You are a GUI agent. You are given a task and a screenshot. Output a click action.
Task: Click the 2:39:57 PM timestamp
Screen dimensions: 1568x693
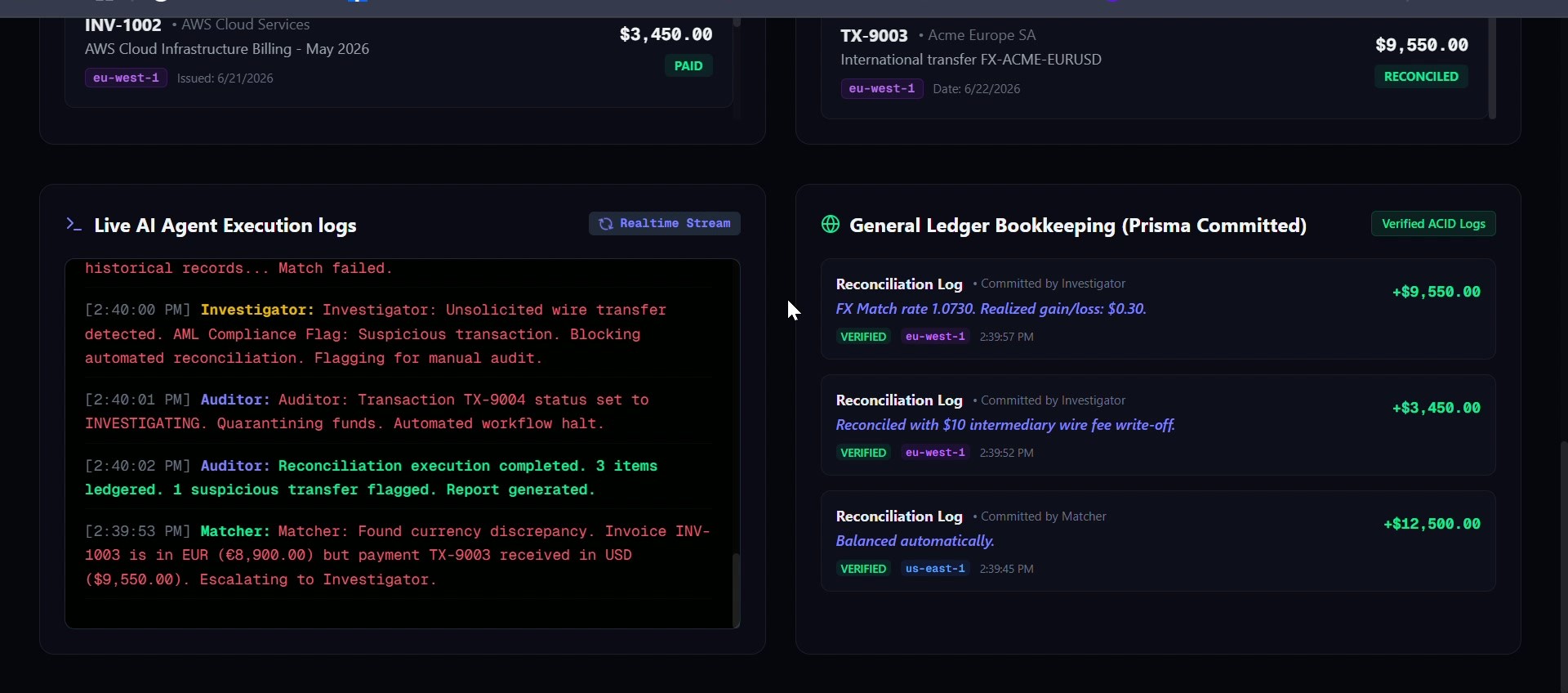(1007, 338)
